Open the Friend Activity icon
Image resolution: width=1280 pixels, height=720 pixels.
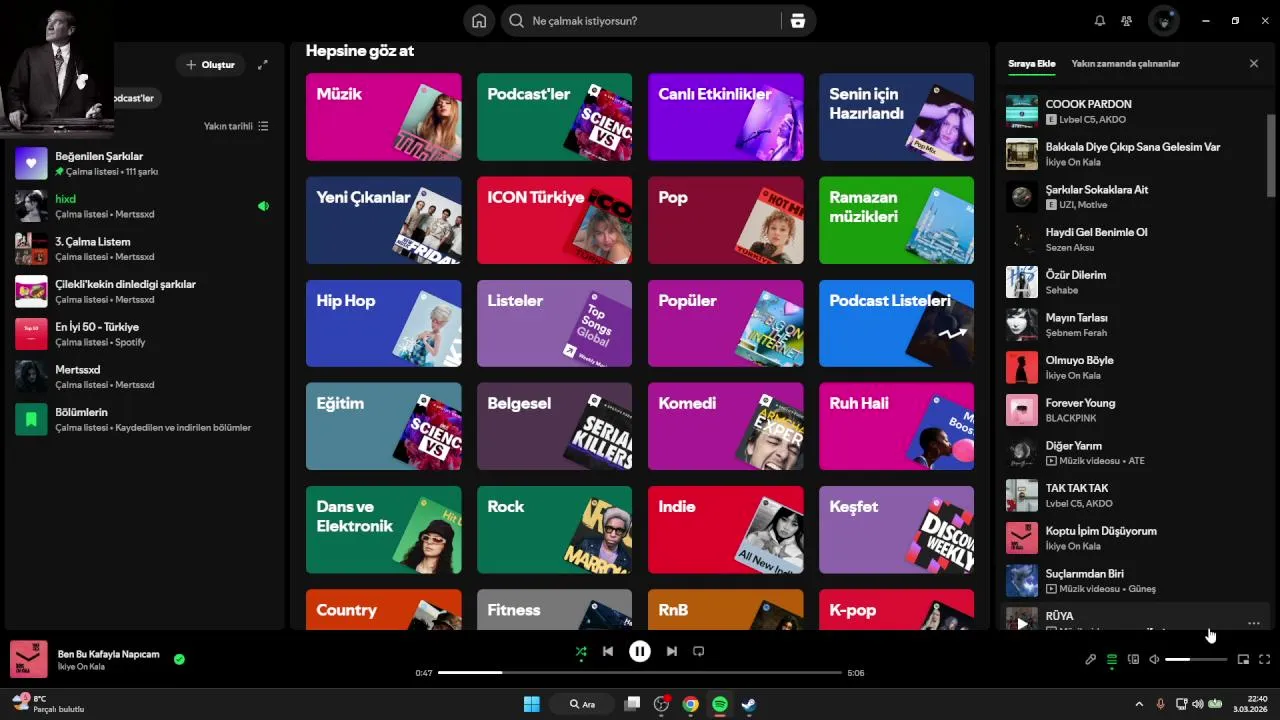1127,21
